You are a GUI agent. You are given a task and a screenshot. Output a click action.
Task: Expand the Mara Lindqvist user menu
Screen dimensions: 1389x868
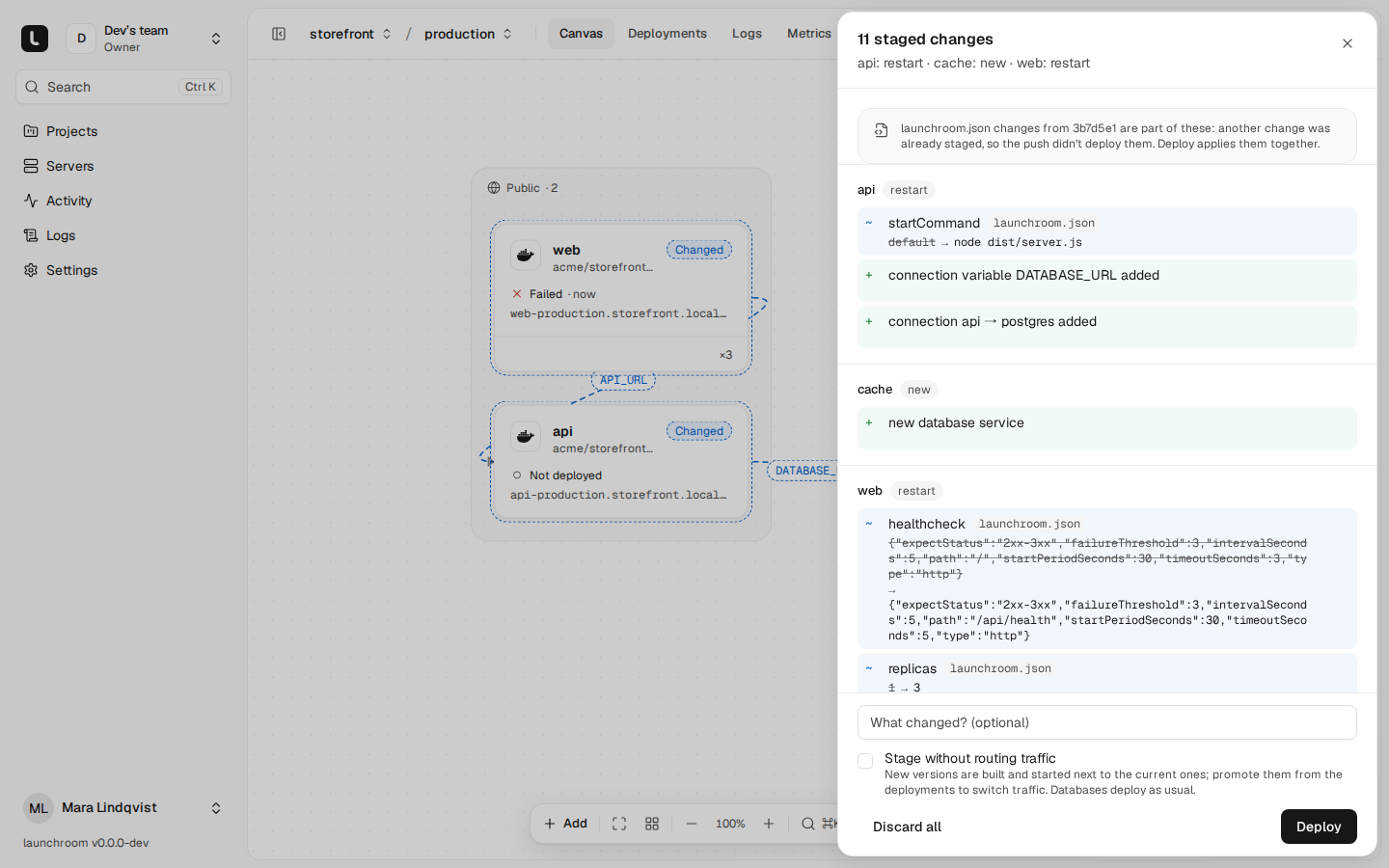pos(123,808)
